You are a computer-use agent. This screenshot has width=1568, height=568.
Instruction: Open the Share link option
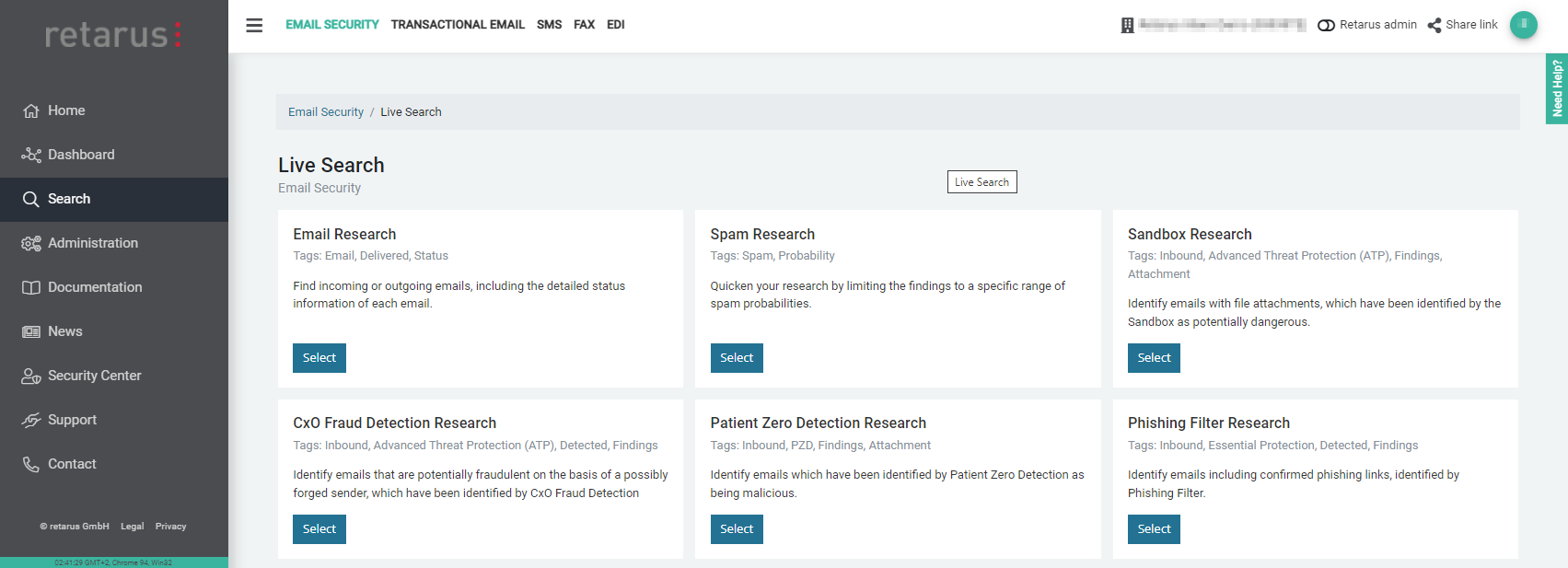pyautogui.click(x=1462, y=25)
